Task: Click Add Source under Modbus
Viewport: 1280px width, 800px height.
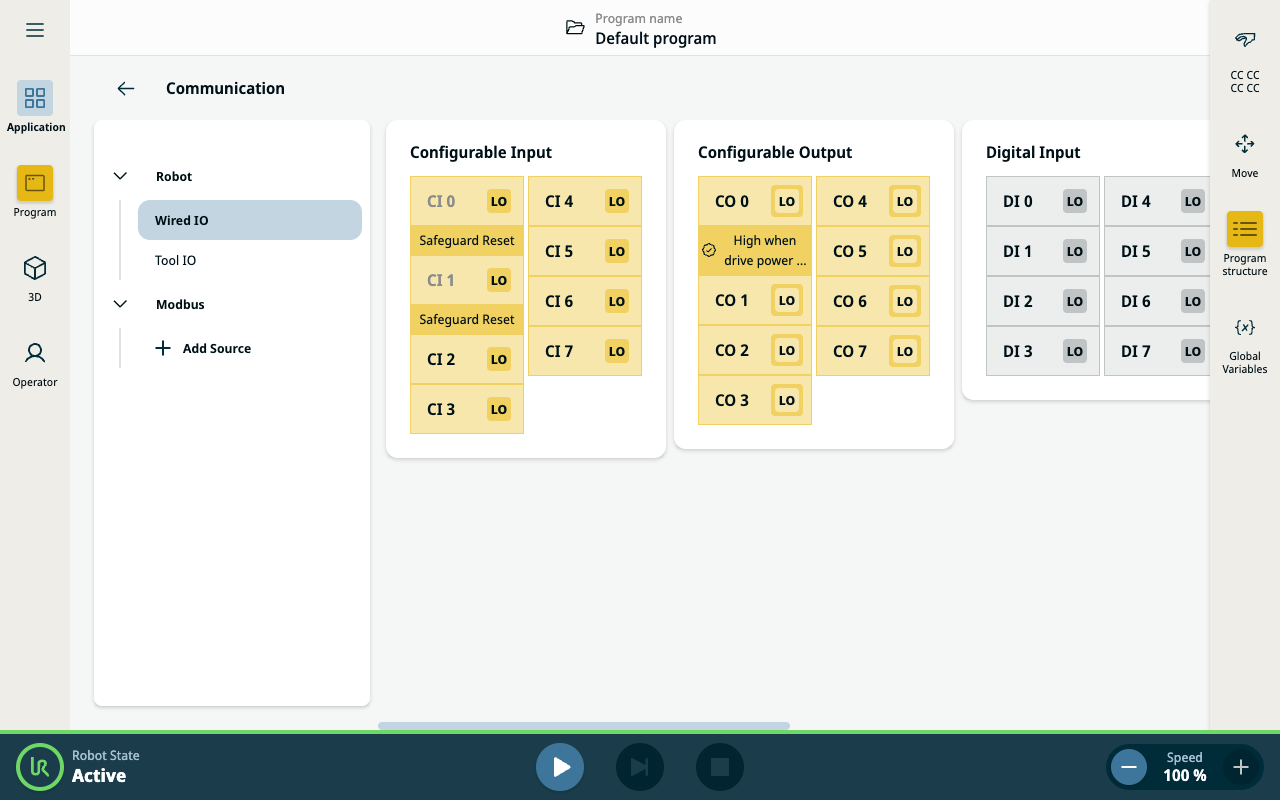Action: click(204, 348)
